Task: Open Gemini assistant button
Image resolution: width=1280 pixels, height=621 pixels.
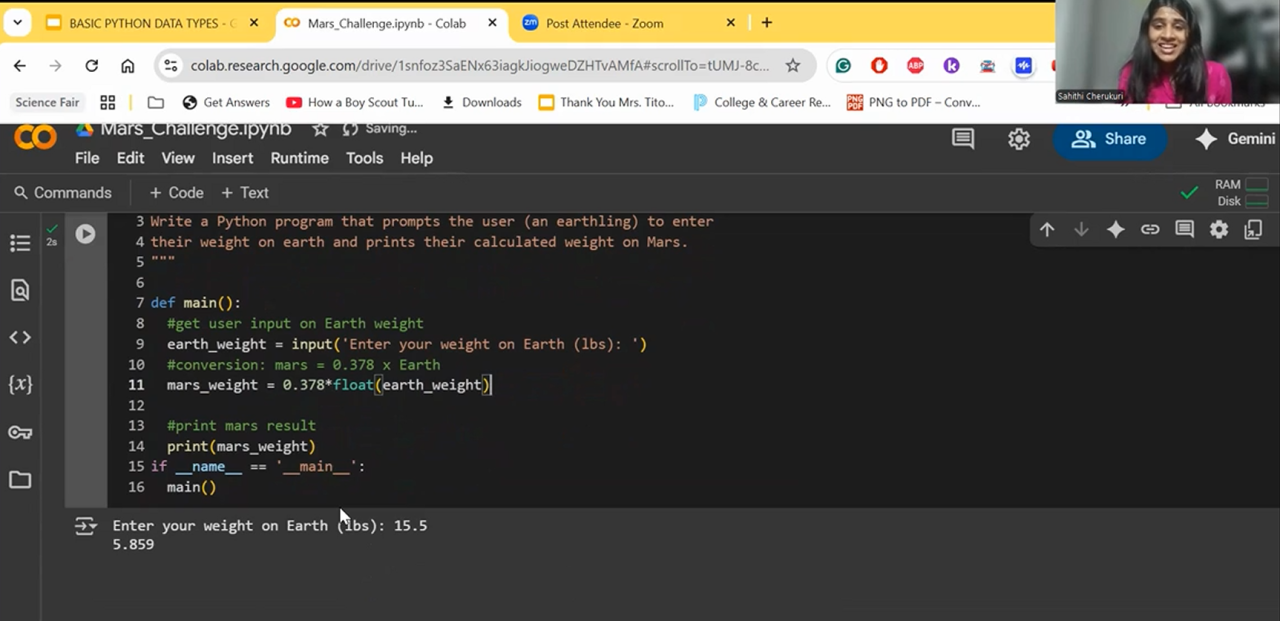Action: [x=1235, y=139]
